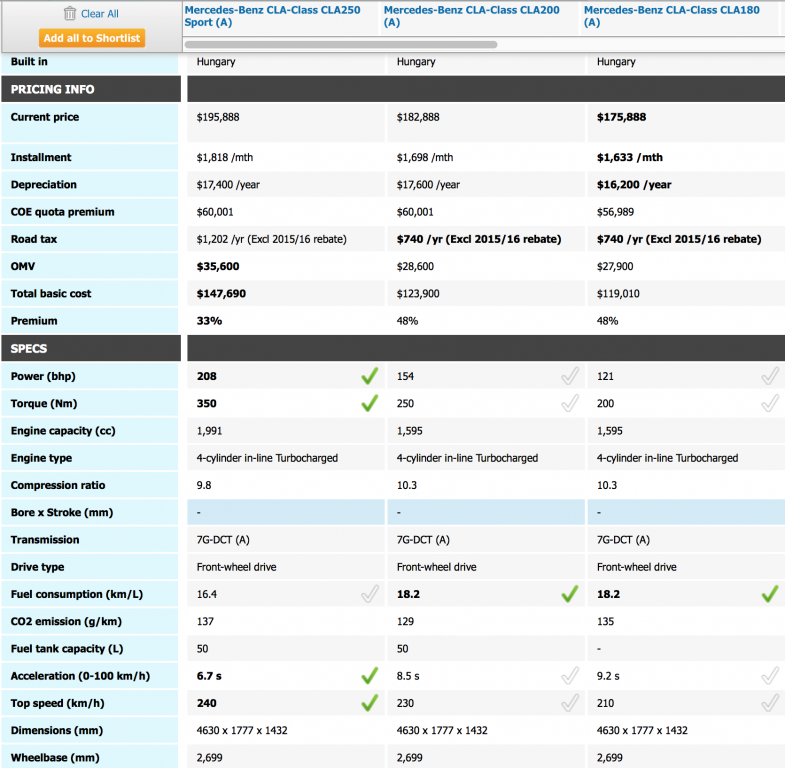
Task: Click grey checkmark for Power 154
Action: point(570,376)
